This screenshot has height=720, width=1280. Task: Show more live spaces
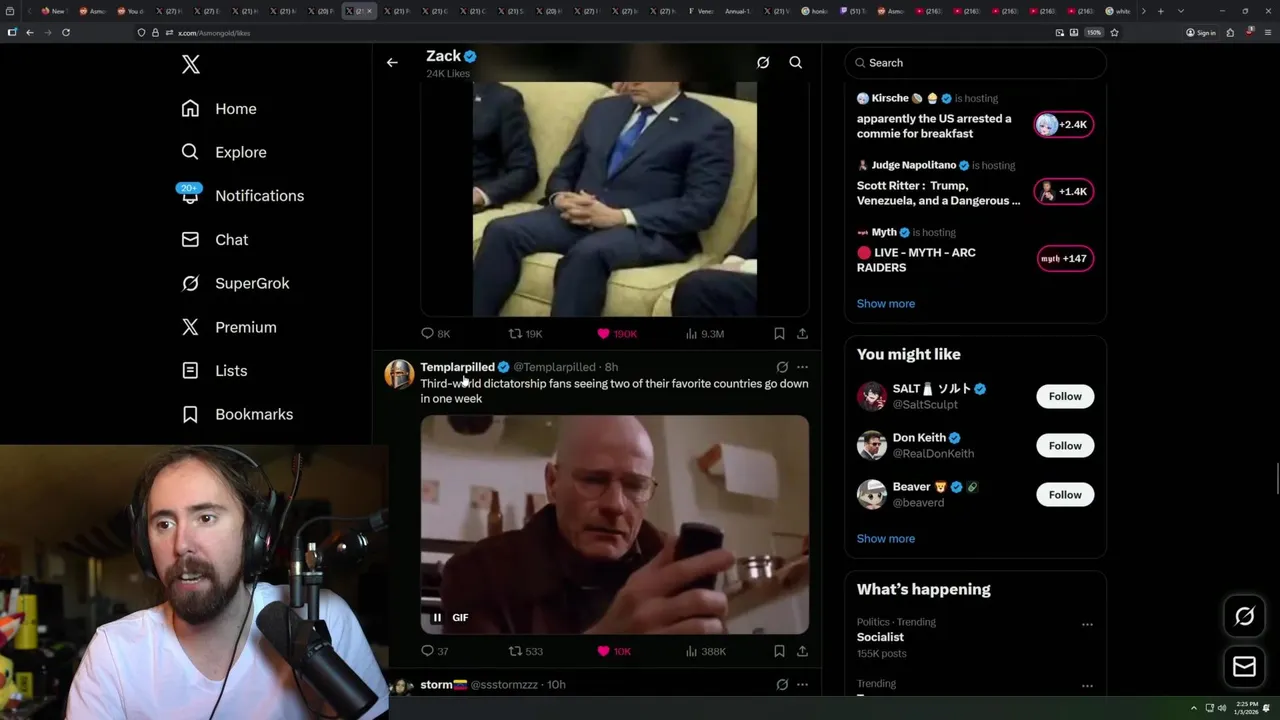pos(885,304)
